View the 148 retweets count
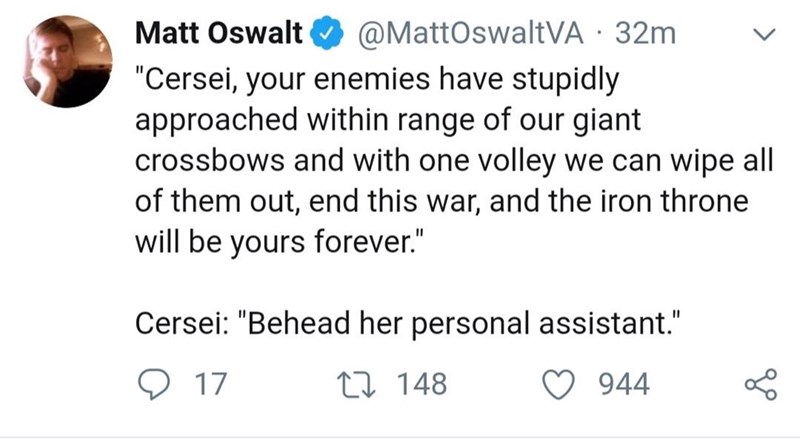The image size is (800, 442). (422, 384)
